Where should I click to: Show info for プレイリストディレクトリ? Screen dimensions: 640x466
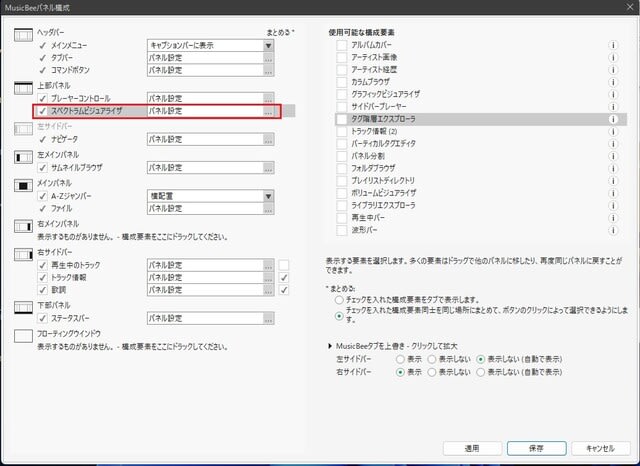pos(613,181)
